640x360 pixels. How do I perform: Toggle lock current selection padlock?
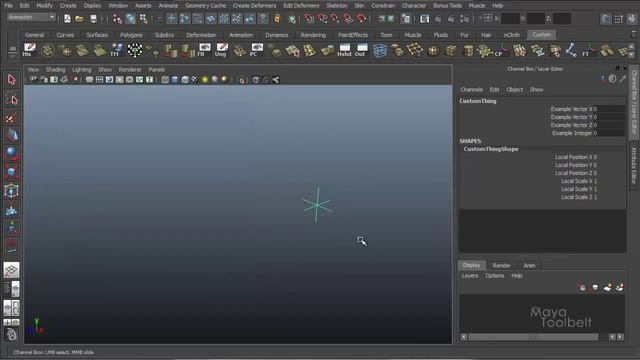point(278,18)
